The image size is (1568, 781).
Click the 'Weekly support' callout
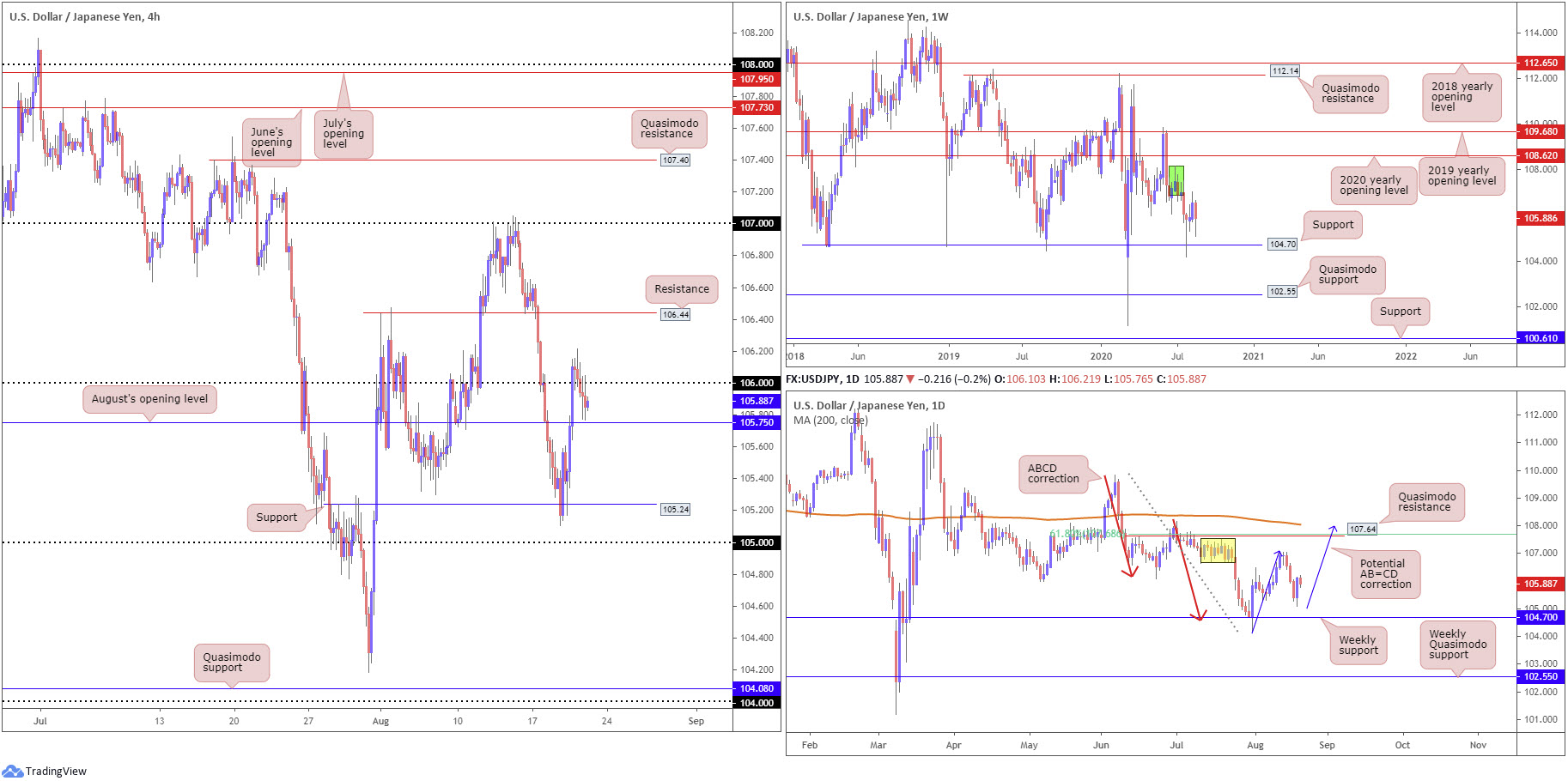pyautogui.click(x=1358, y=645)
